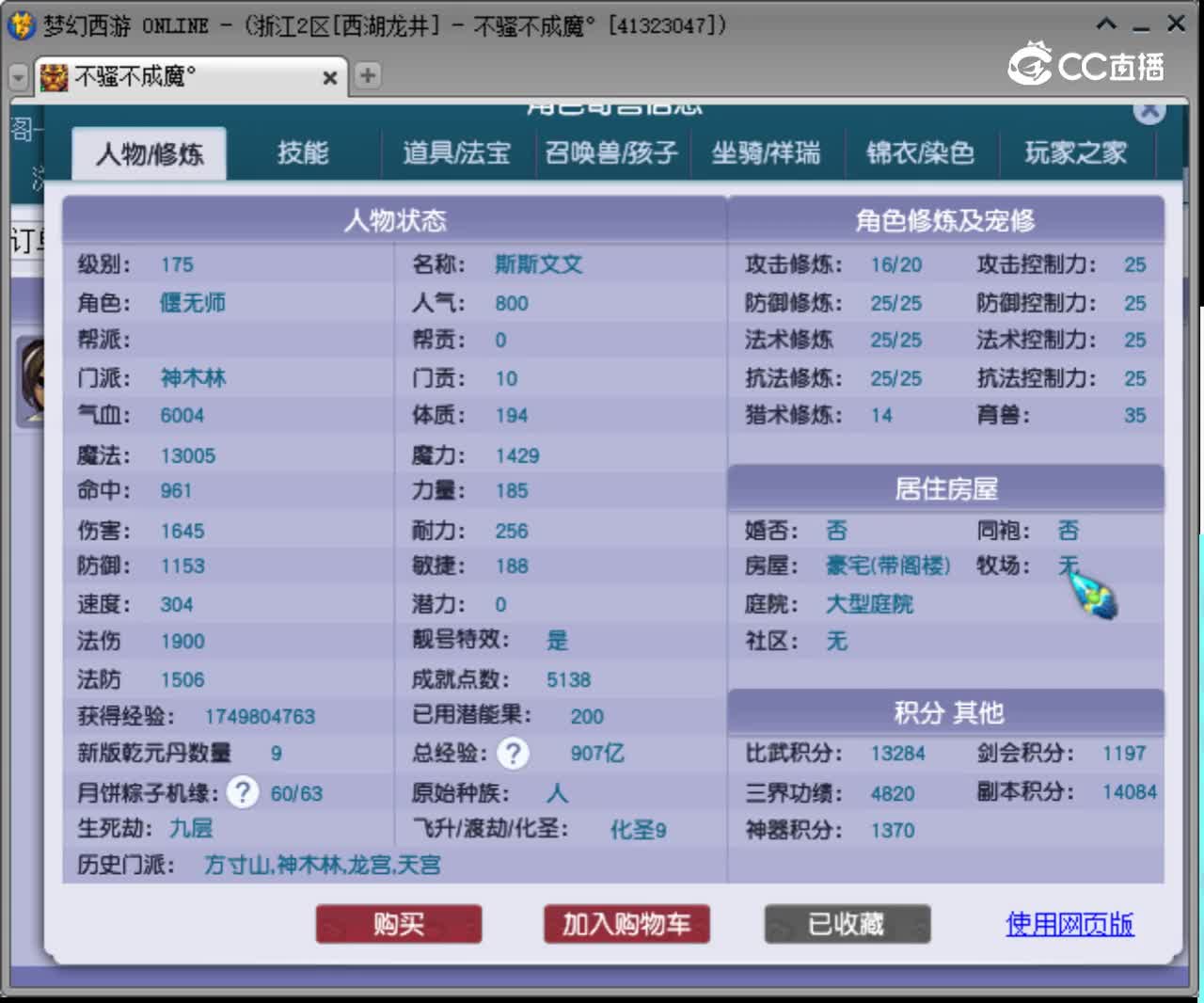Open the 使用网页版 link
The image size is (1204, 1003).
pyautogui.click(x=1069, y=924)
